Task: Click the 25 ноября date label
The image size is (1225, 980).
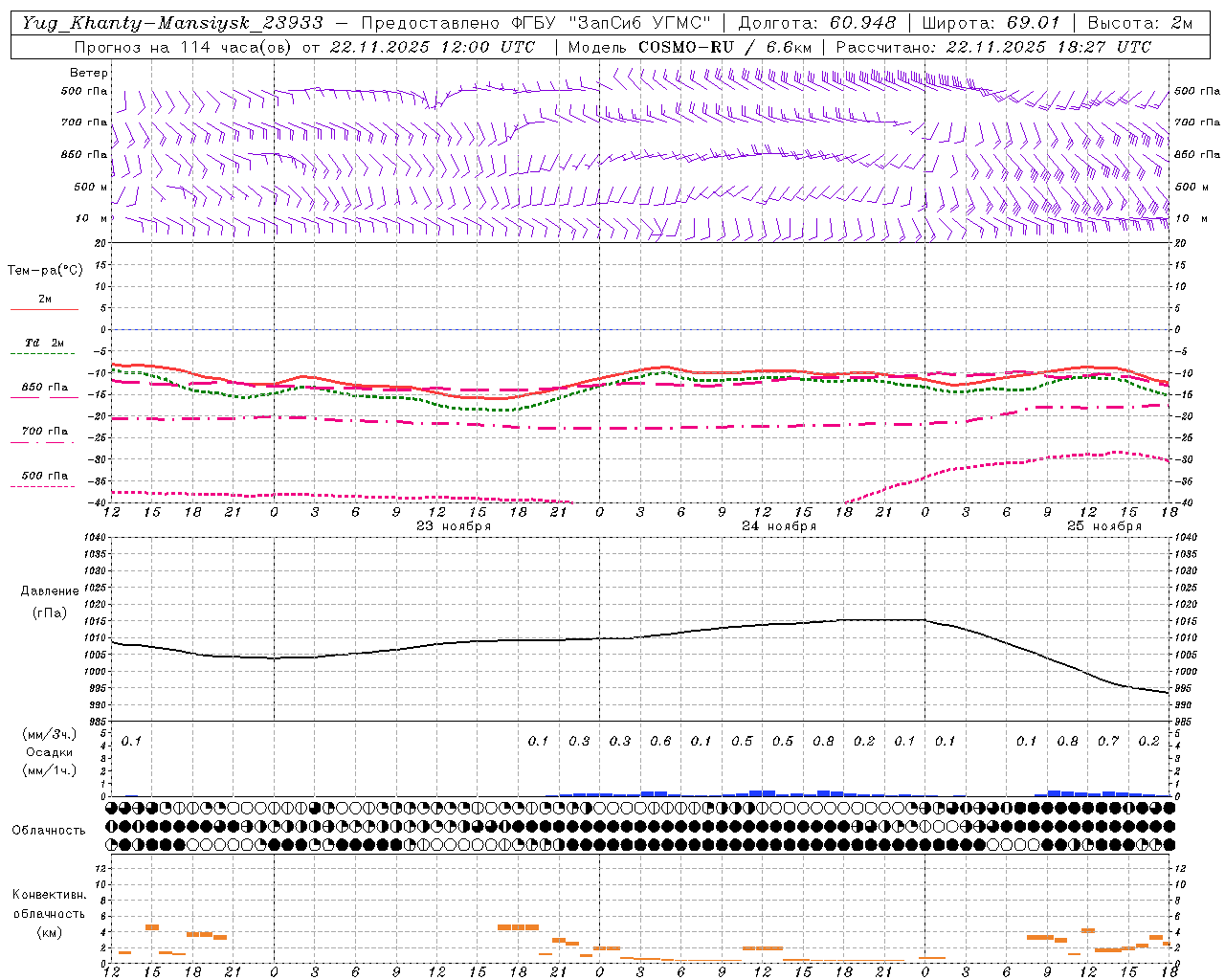Action: click(x=1104, y=526)
